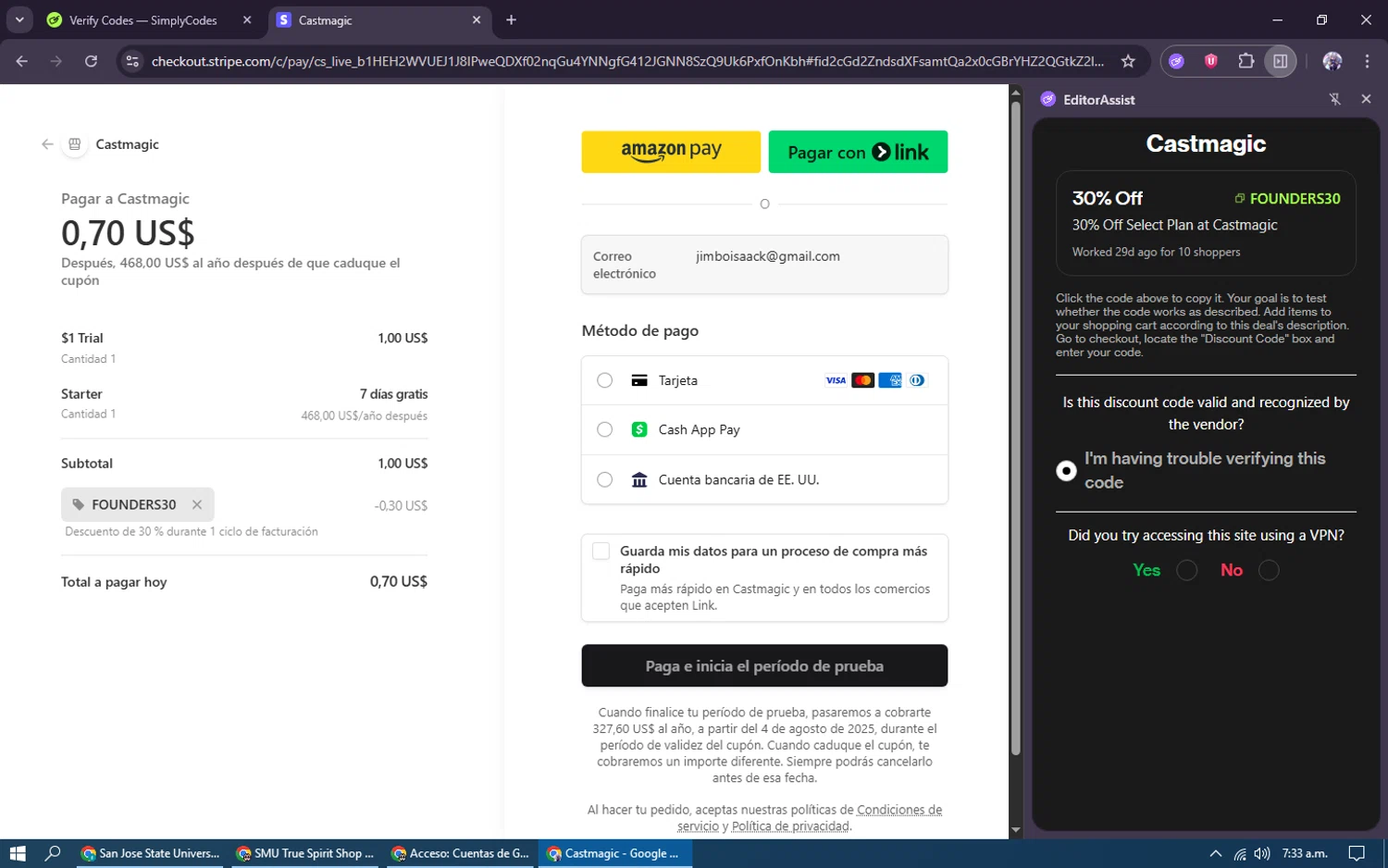Toggle the browser side panel icon
1388x868 pixels.
pos(1281,61)
